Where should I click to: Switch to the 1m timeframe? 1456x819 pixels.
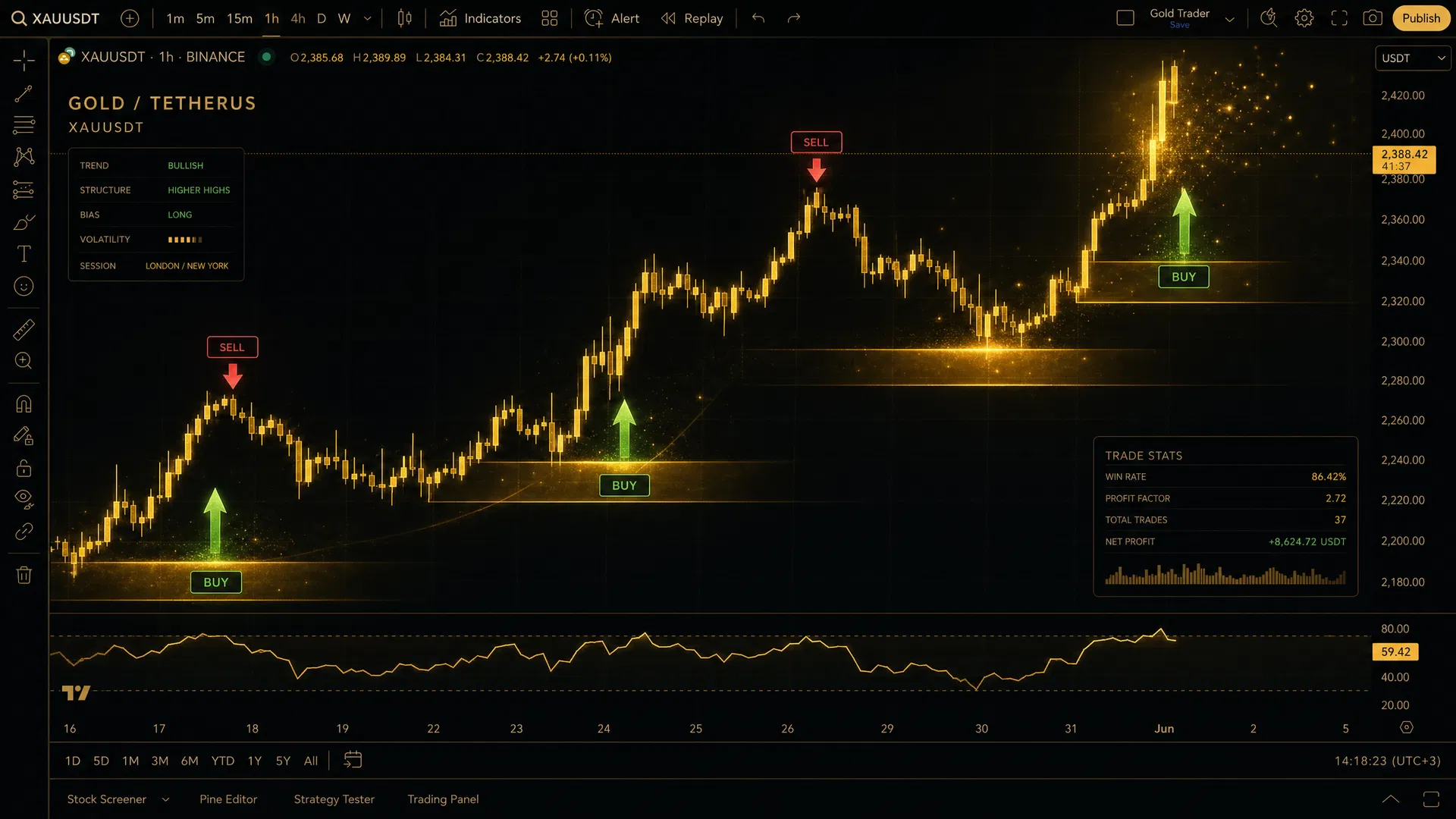[175, 18]
